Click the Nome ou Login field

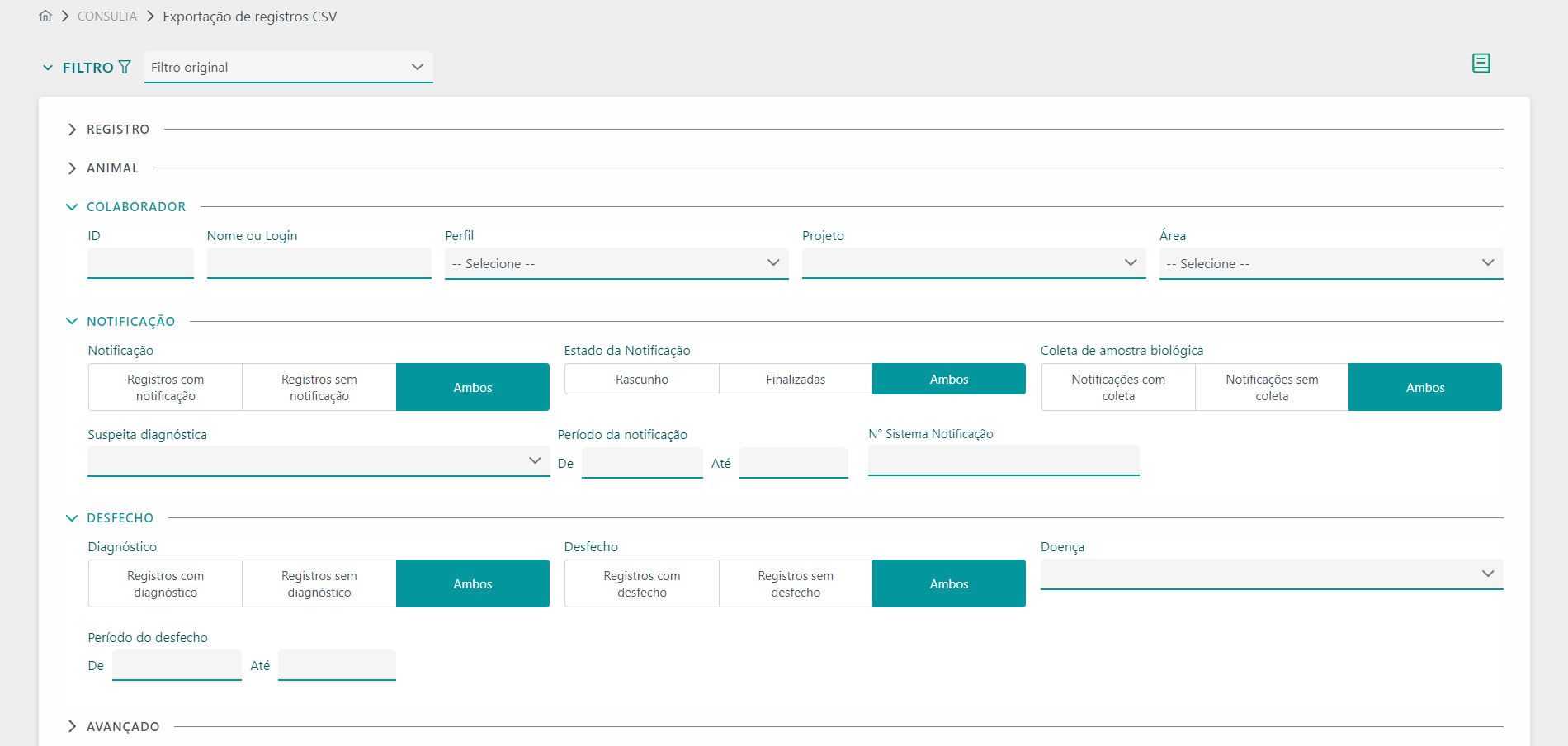pyautogui.click(x=319, y=263)
